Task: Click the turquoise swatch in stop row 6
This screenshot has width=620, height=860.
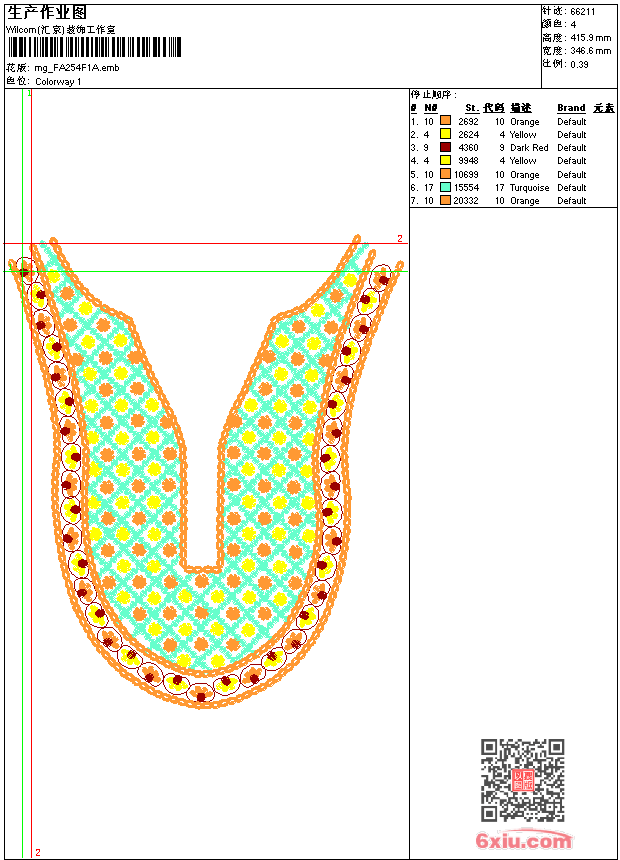Action: click(446, 187)
